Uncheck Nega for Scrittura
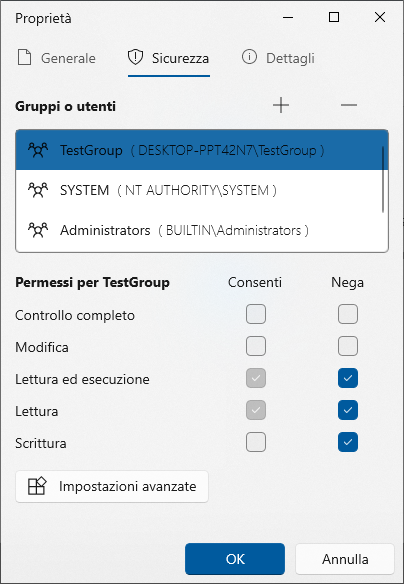This screenshot has width=404, height=584. (x=348, y=442)
